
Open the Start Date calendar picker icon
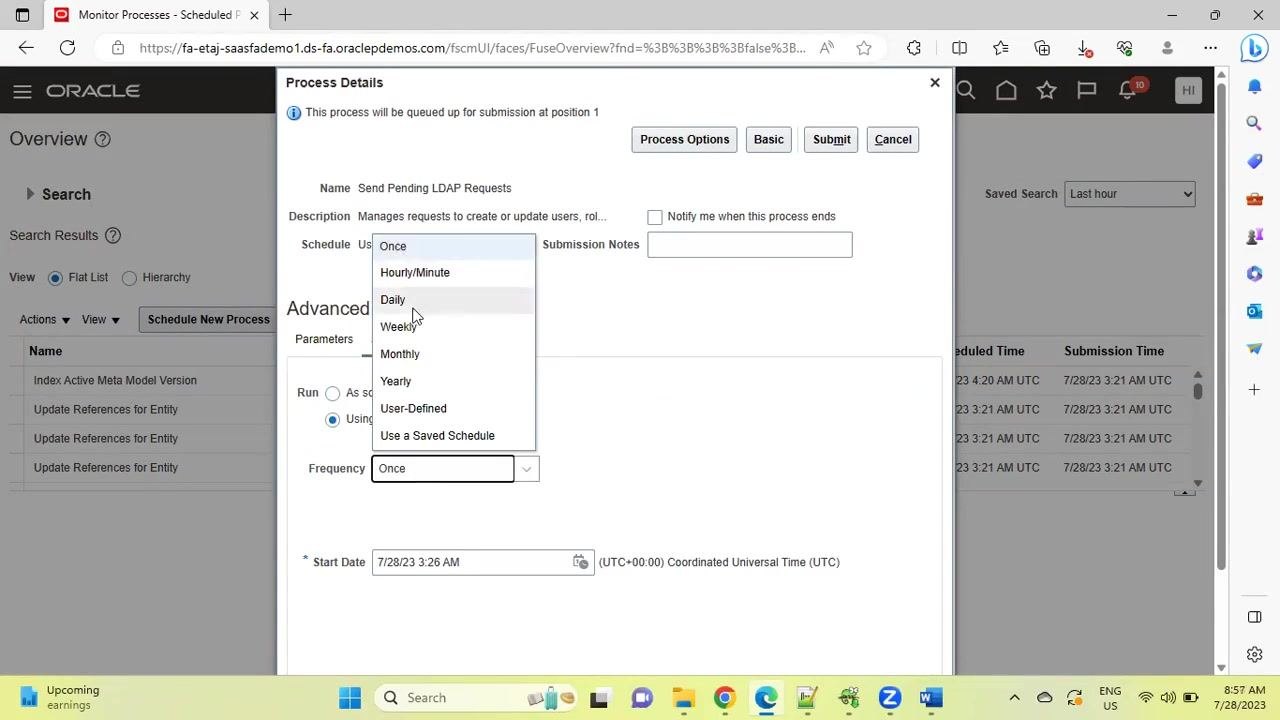[580, 562]
